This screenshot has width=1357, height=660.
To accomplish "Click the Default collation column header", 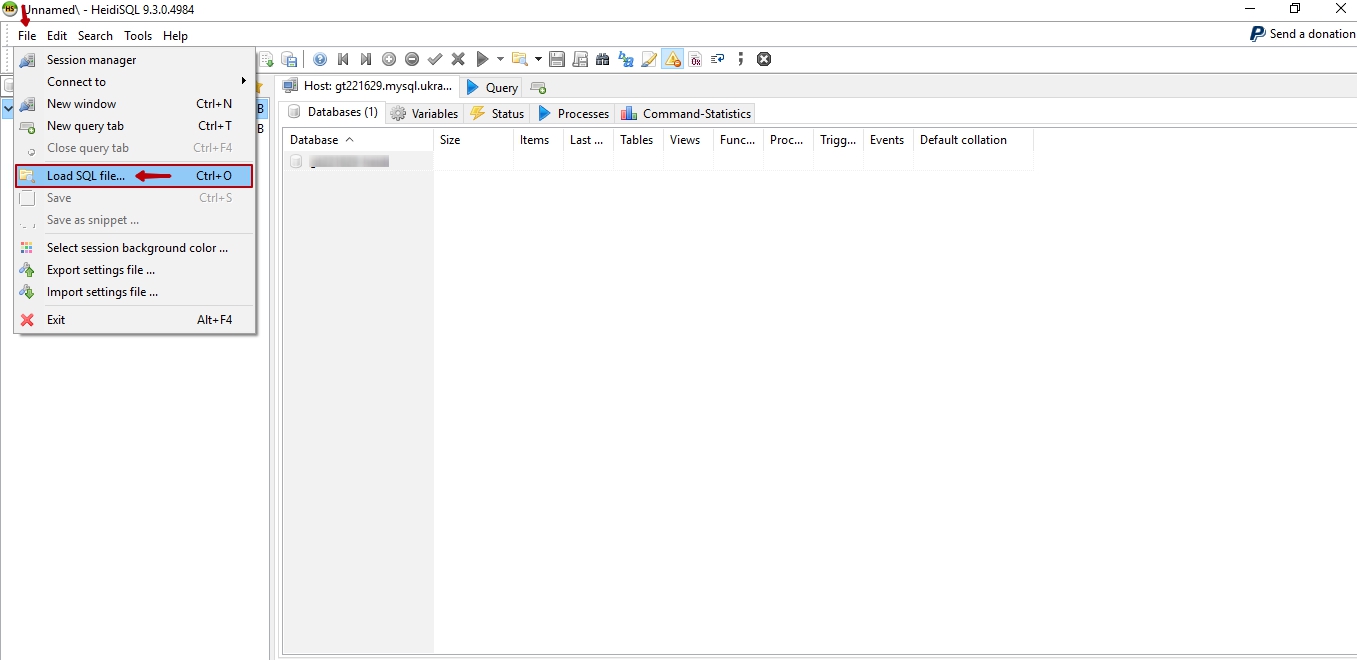I will tap(973, 140).
